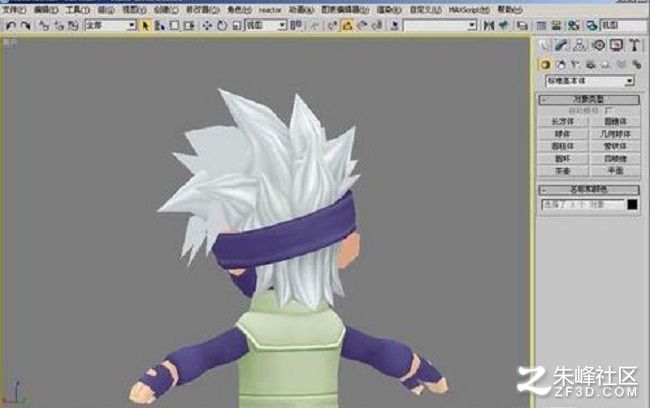Image resolution: width=650 pixels, height=408 pixels.
Task: Click the 圆锥体 cone button
Action: click(615, 121)
